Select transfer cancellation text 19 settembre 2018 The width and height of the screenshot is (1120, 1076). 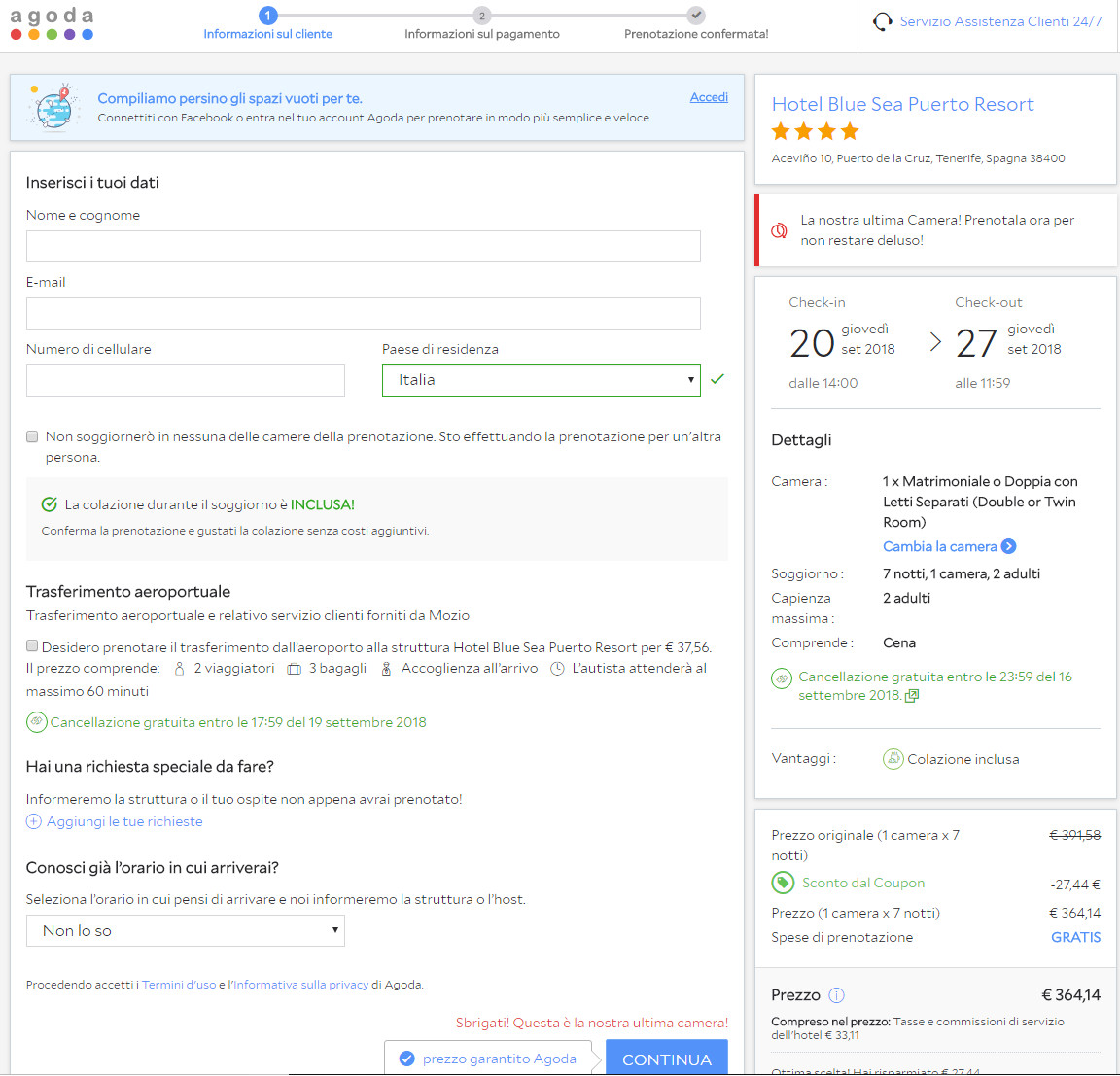pyautogui.click(x=238, y=722)
